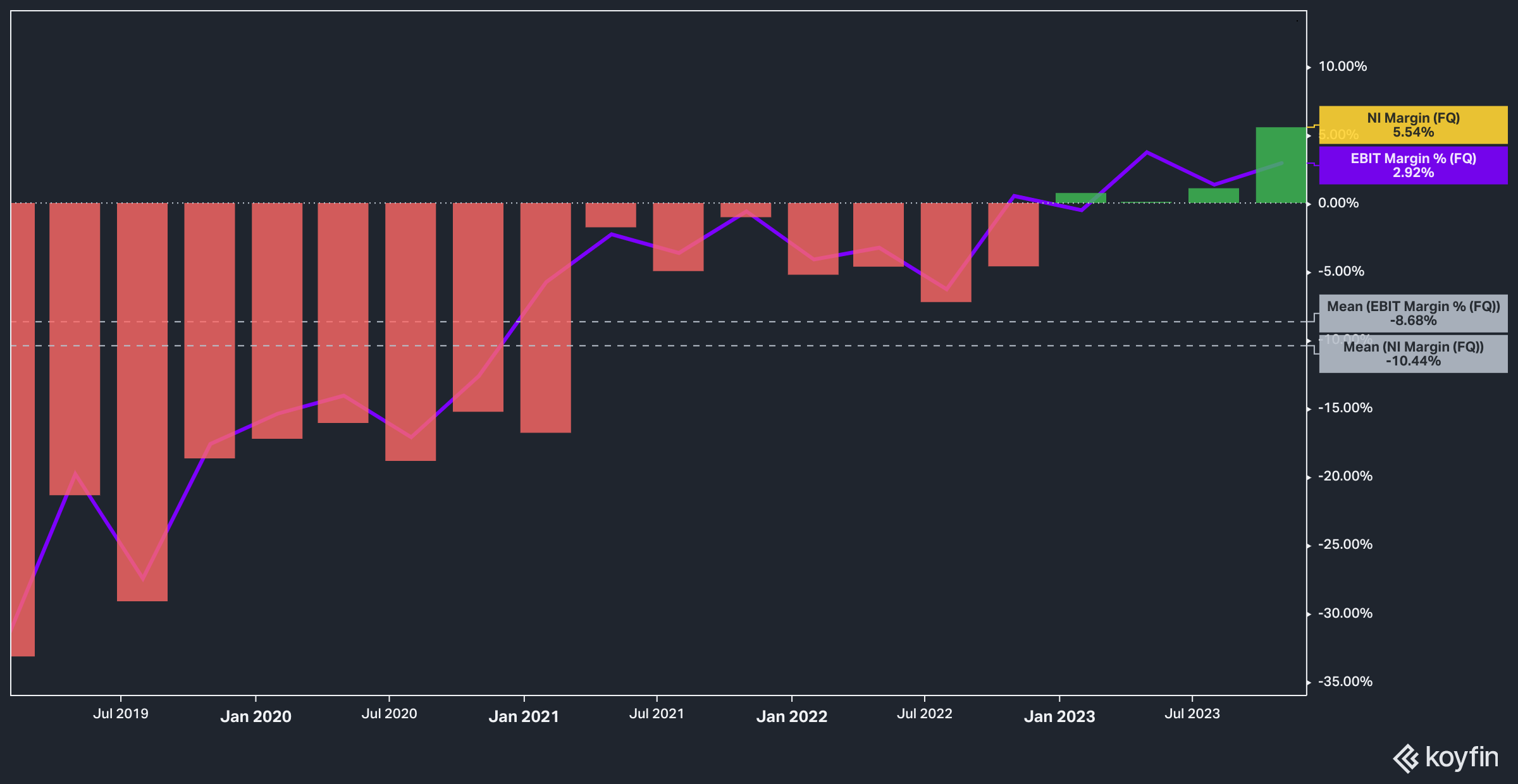1518x784 pixels.
Task: Click the Jul 2023 x-axis label
Action: pyautogui.click(x=1192, y=713)
